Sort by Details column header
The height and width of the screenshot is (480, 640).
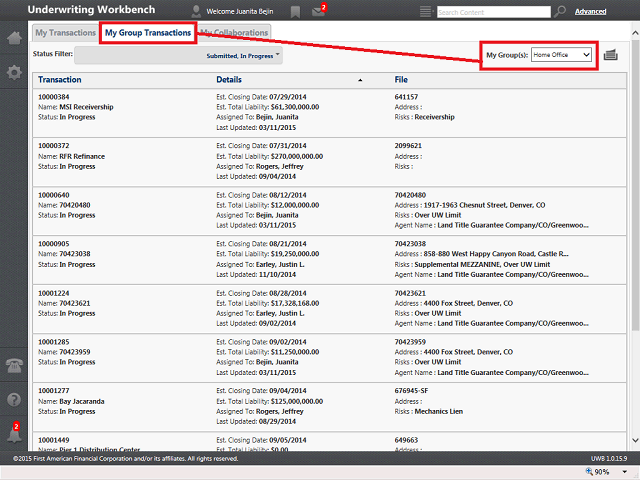229,80
